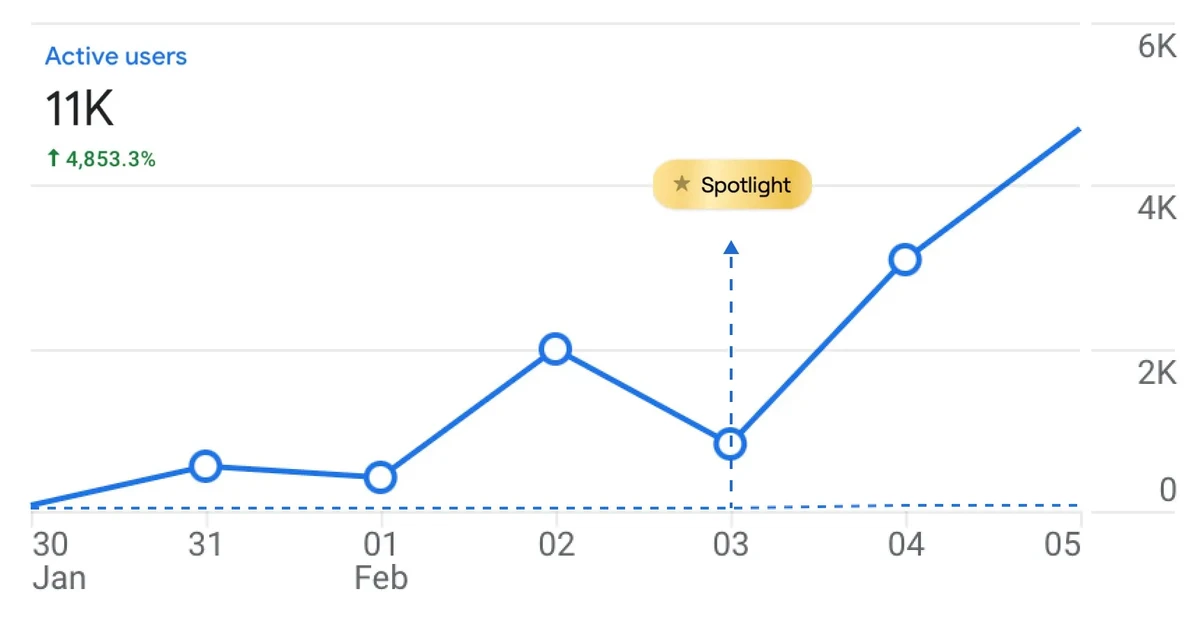Click the 05 date label on x-axis
This screenshot has height=617, width=1200.
[1063, 545]
